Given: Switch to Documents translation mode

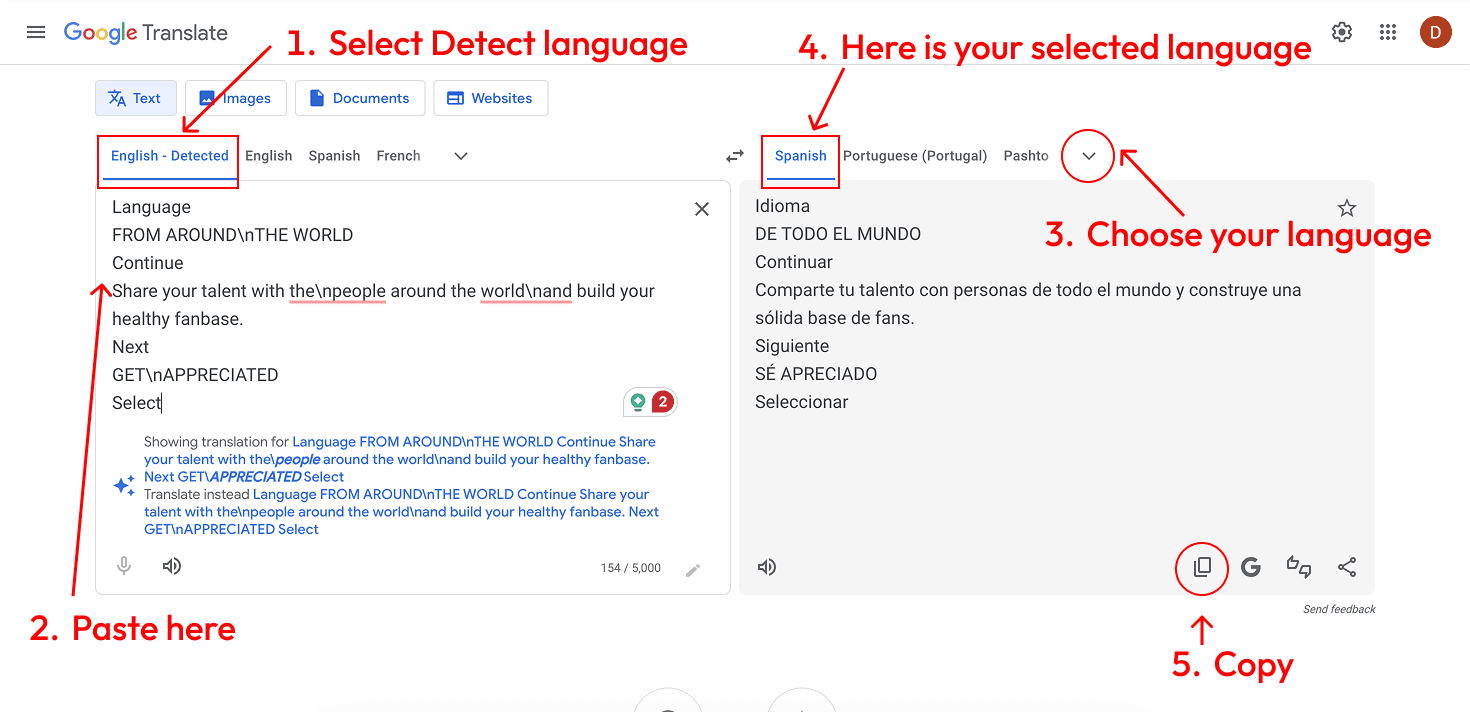Looking at the screenshot, I should coord(360,98).
